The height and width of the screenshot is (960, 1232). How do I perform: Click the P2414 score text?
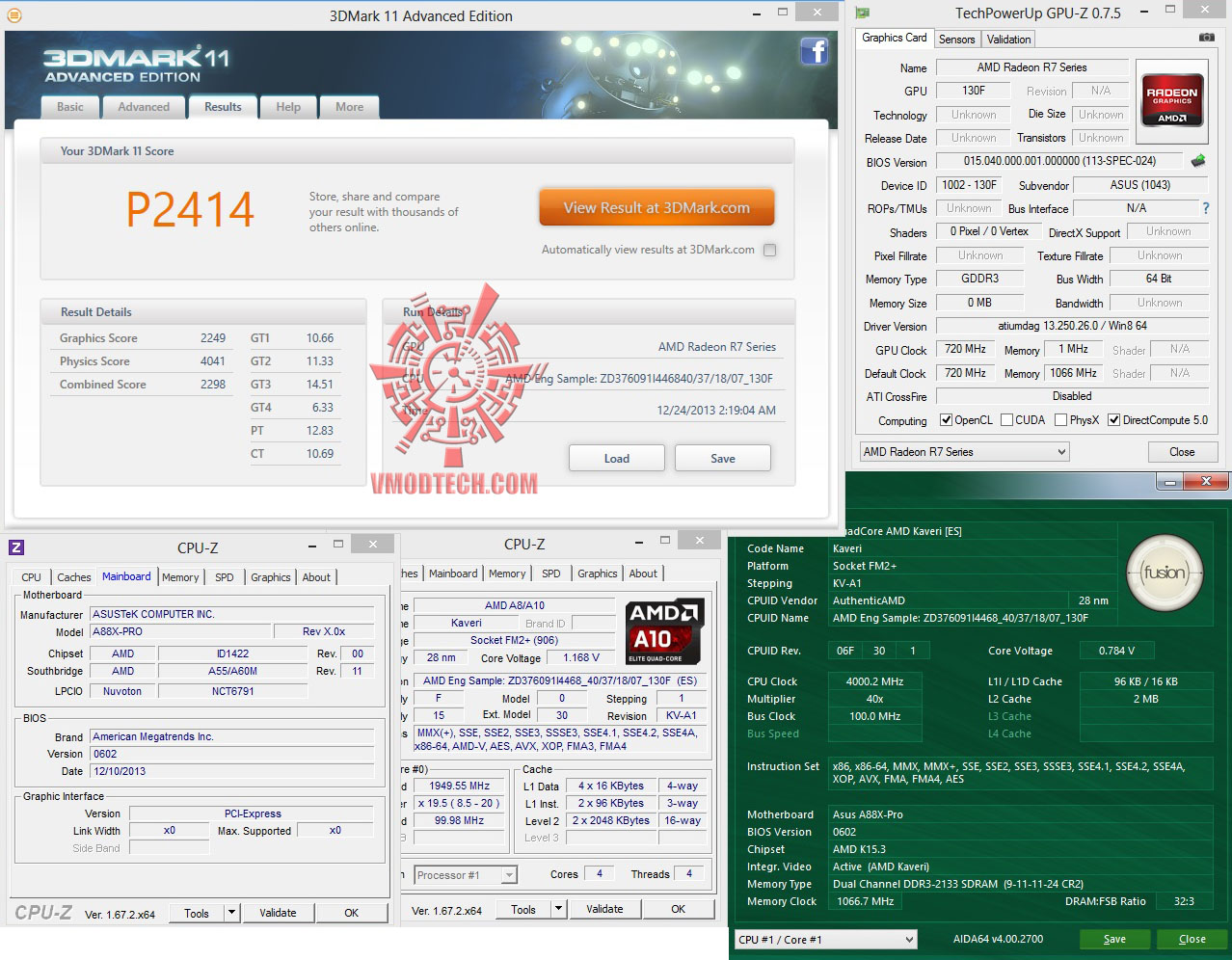(190, 210)
